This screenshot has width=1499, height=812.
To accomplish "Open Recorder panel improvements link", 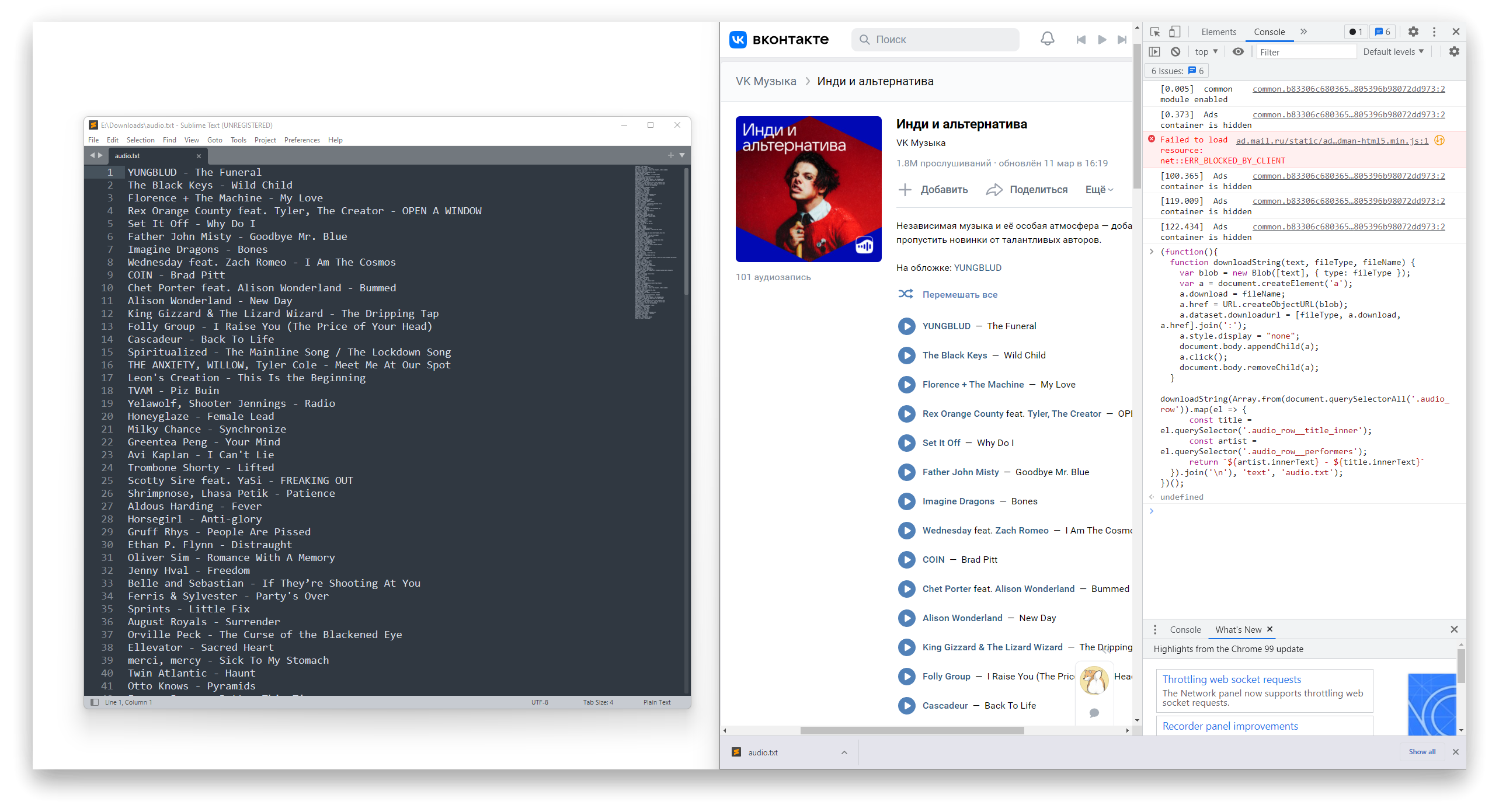I will [1230, 726].
